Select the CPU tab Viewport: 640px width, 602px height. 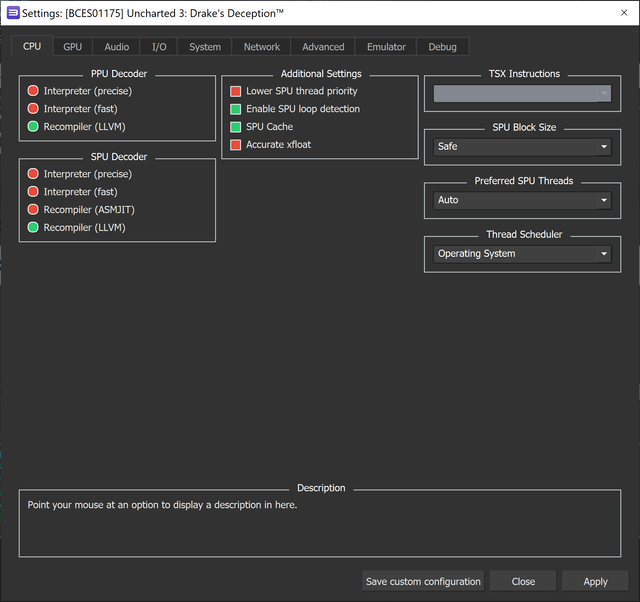32,46
